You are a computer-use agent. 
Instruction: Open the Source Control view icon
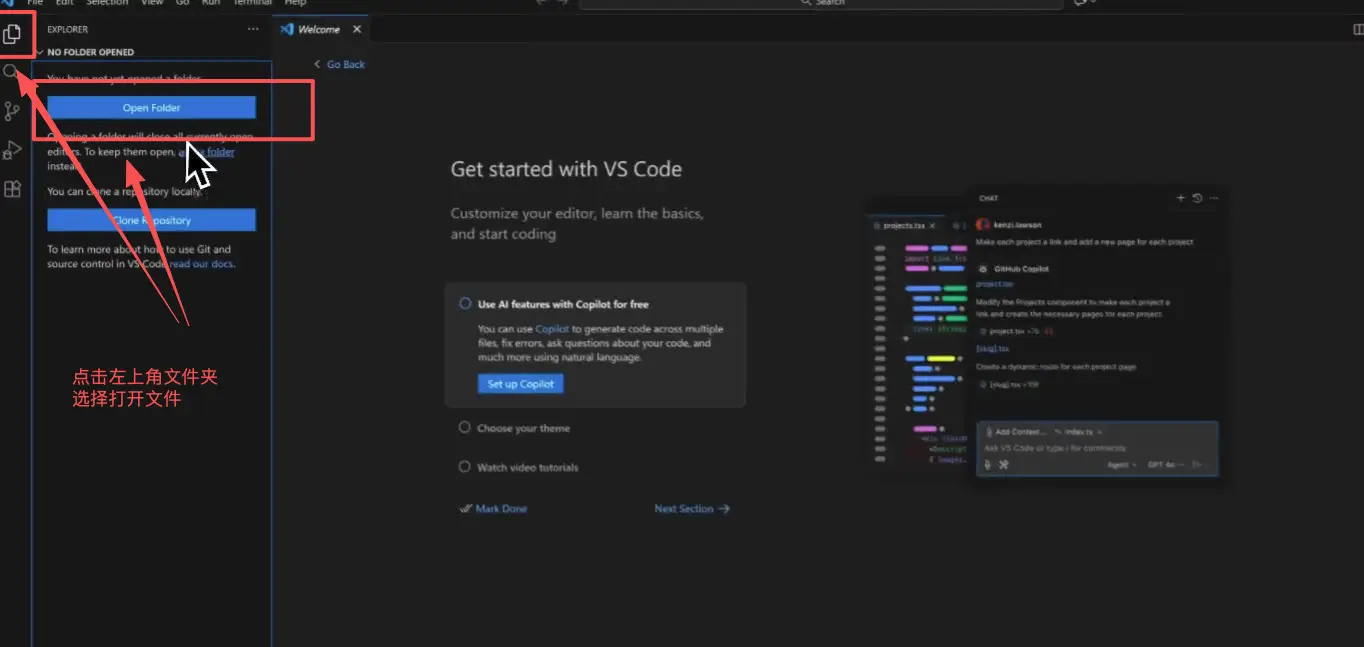(12, 111)
